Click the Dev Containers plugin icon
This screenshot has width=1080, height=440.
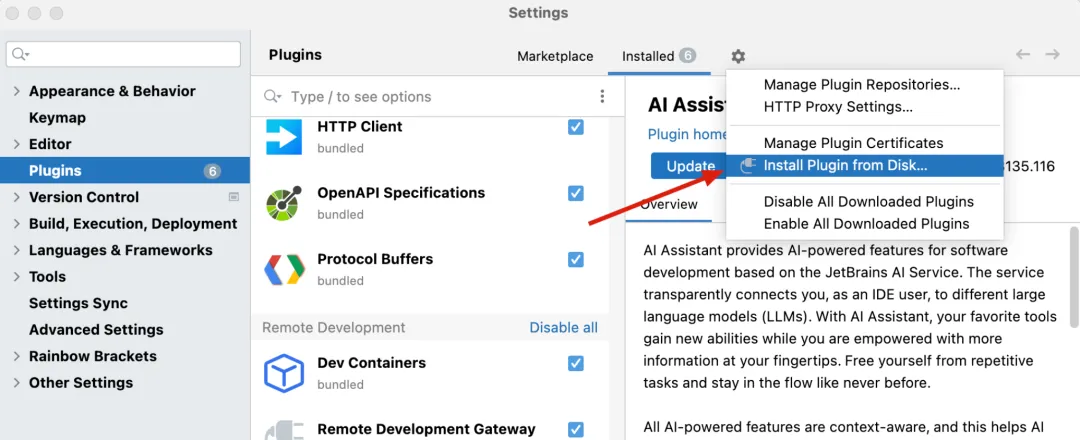tap(284, 373)
